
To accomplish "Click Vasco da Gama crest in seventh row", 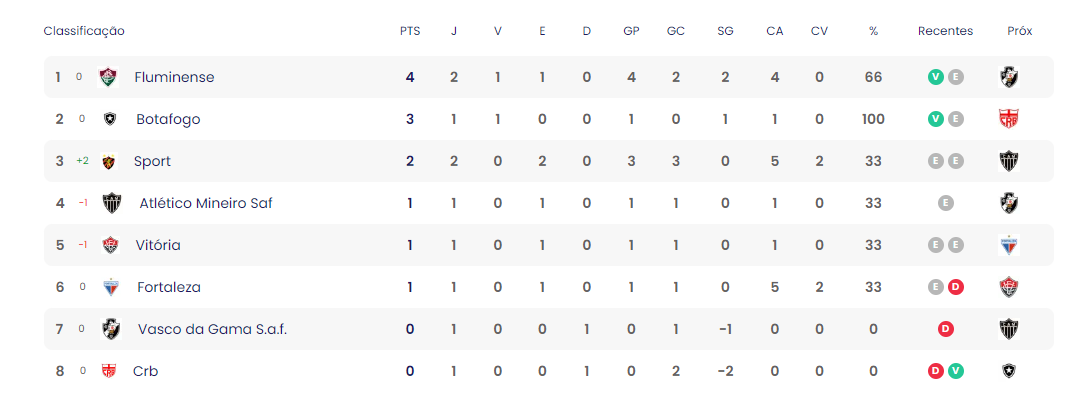I will click(110, 330).
